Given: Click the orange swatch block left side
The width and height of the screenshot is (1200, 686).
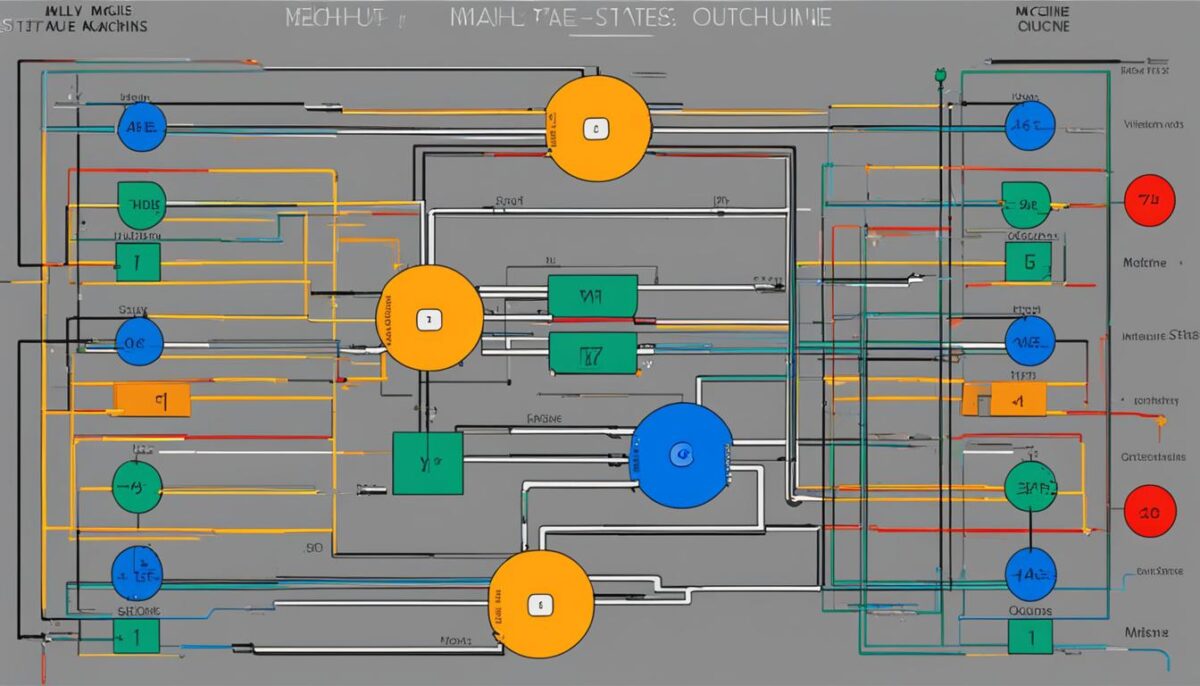Looking at the screenshot, I should pyautogui.click(x=152, y=399).
